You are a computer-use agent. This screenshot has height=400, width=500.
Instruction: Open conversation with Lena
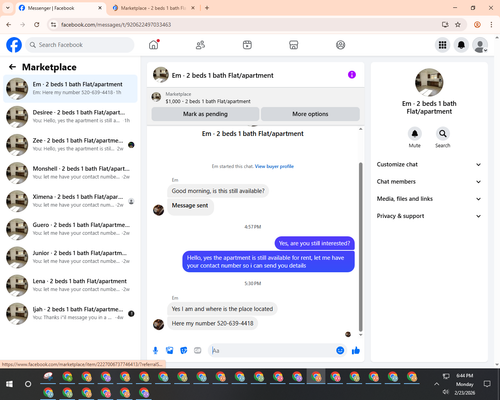click(70, 286)
